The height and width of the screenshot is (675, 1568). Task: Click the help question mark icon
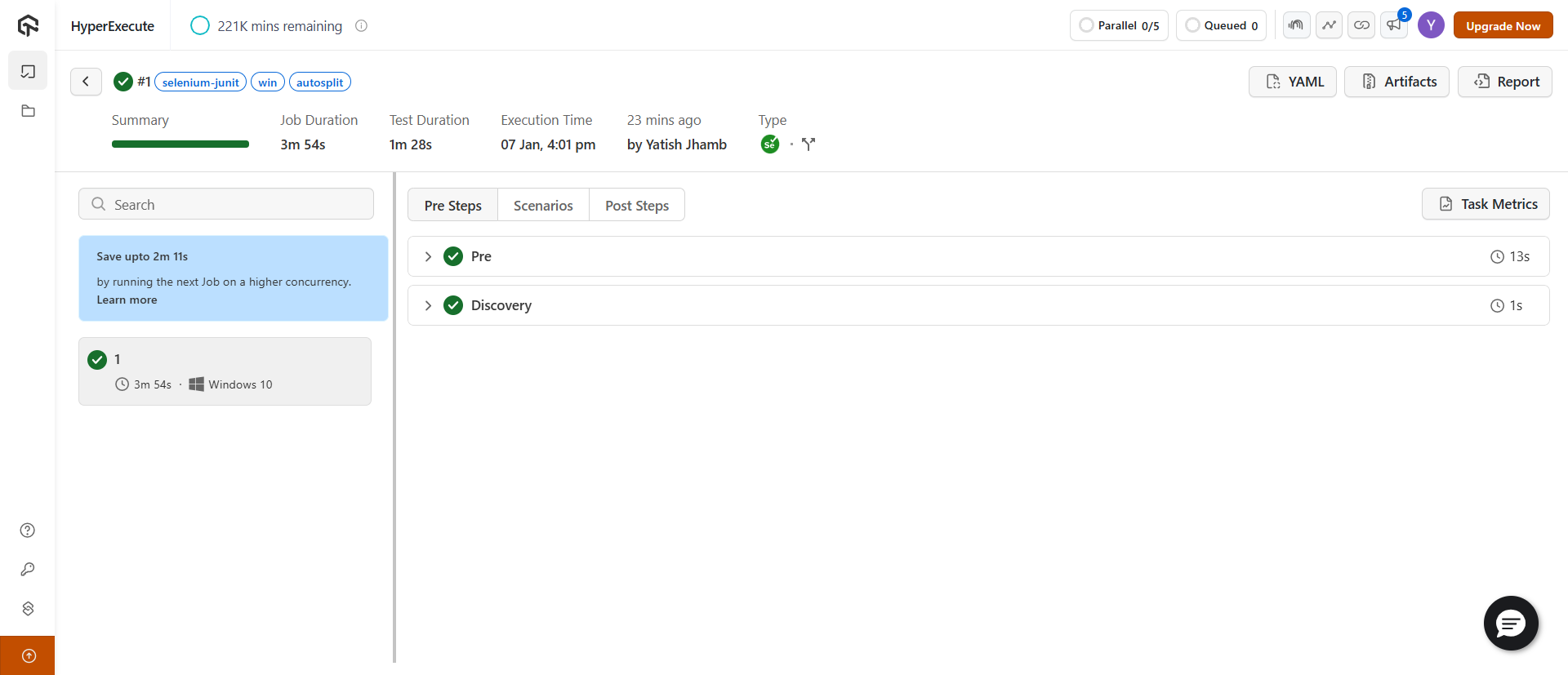(x=28, y=531)
